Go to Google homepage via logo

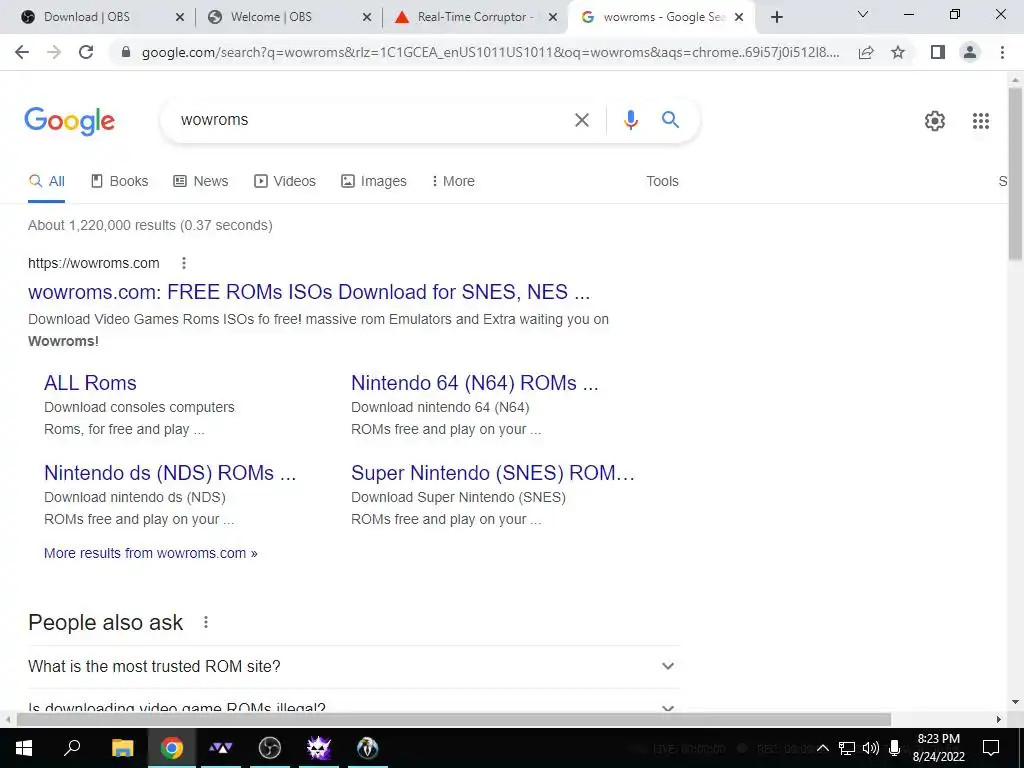pos(70,121)
